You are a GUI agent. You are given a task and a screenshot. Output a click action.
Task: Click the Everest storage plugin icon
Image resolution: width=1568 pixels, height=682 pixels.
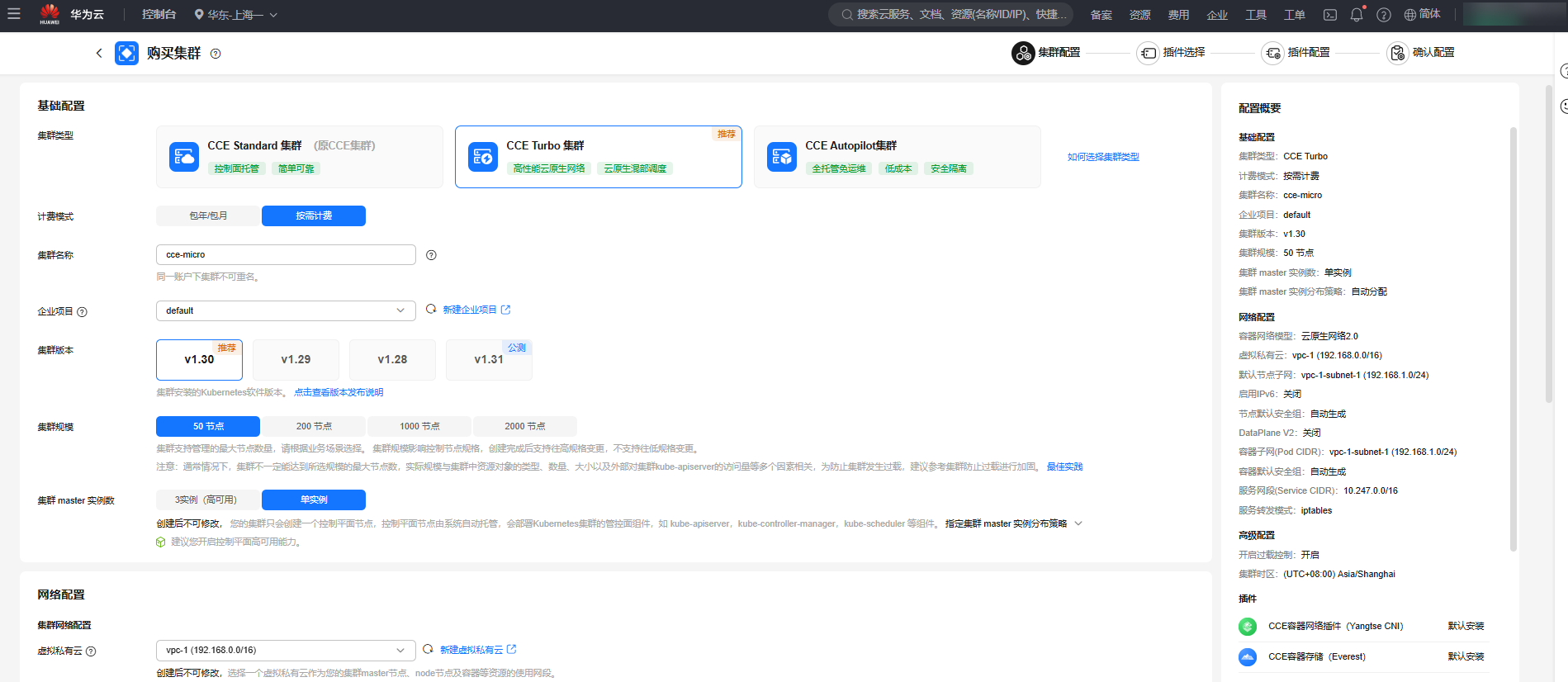(1248, 657)
